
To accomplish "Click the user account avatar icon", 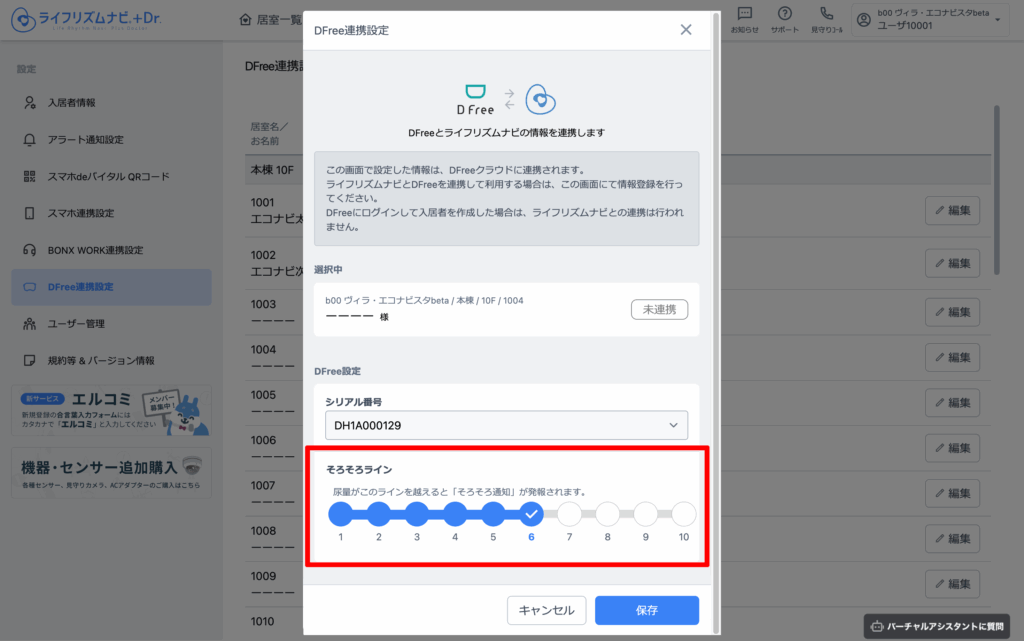I will (x=863, y=20).
